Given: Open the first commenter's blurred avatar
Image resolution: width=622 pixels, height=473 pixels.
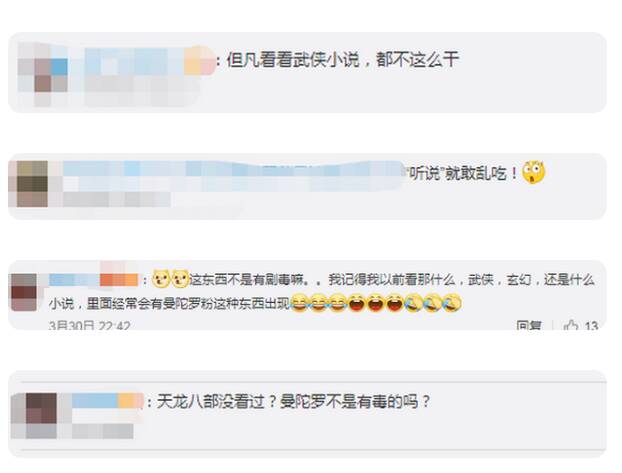Looking at the screenshot, I should [42, 74].
